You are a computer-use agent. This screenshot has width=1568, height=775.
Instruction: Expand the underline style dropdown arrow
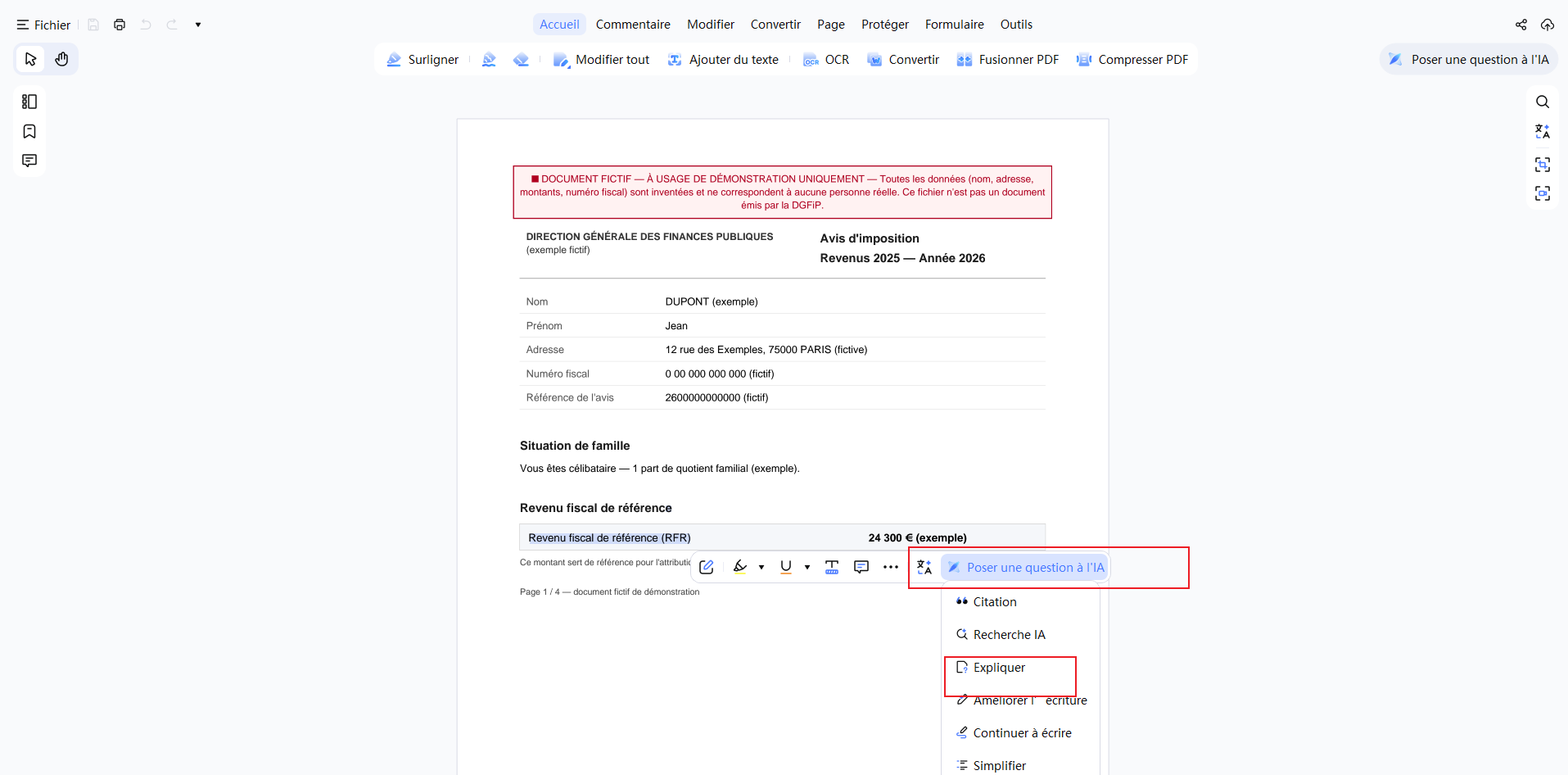[x=807, y=567]
